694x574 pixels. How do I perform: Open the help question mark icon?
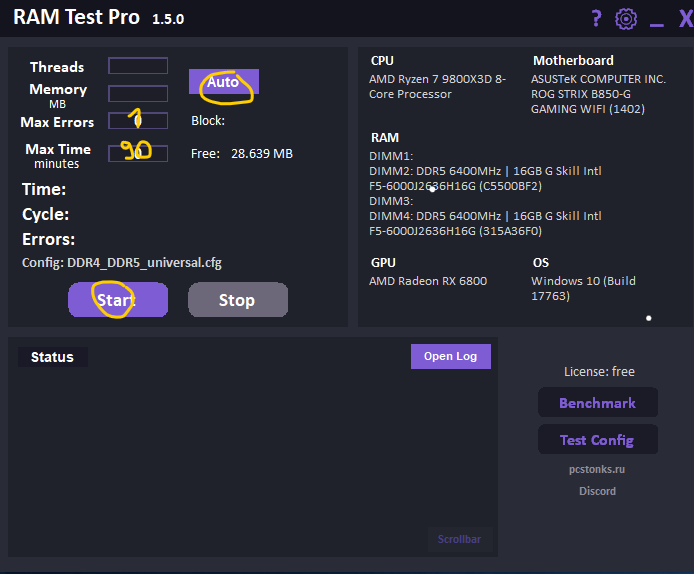596,19
